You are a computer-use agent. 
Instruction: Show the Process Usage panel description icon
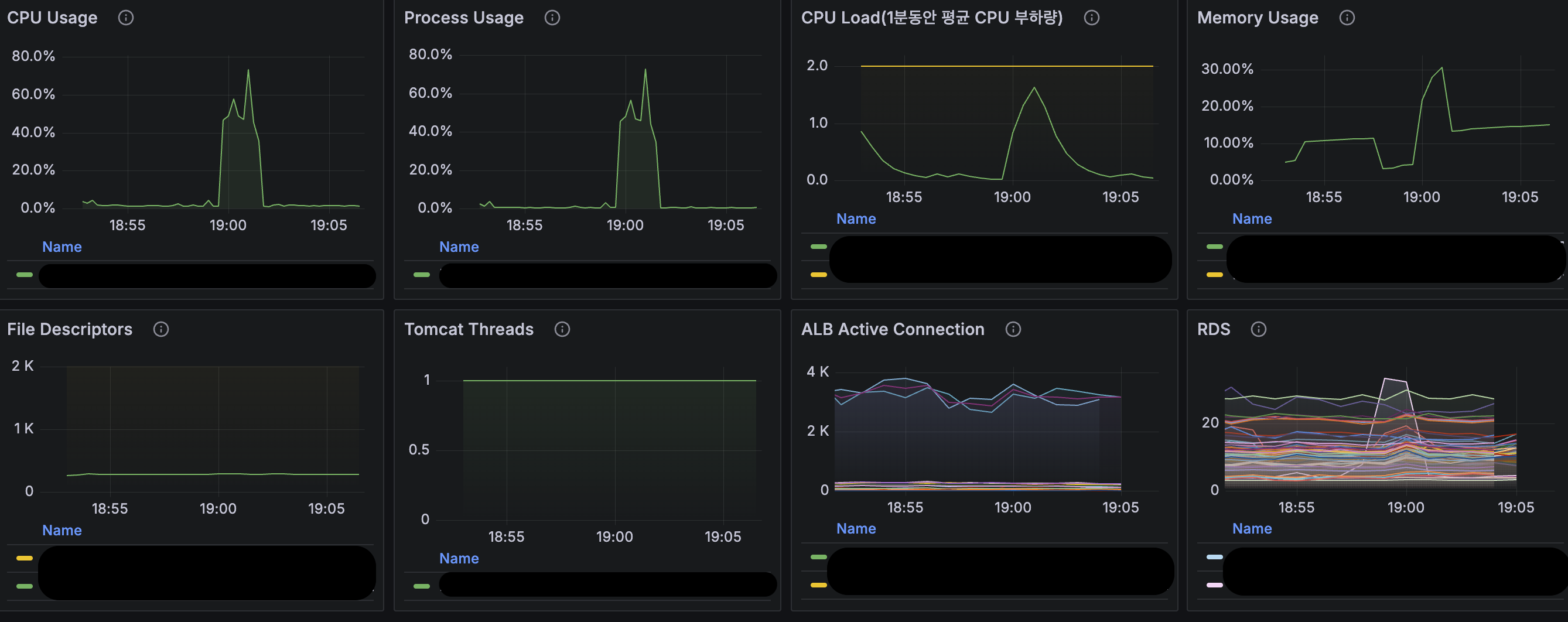(552, 18)
